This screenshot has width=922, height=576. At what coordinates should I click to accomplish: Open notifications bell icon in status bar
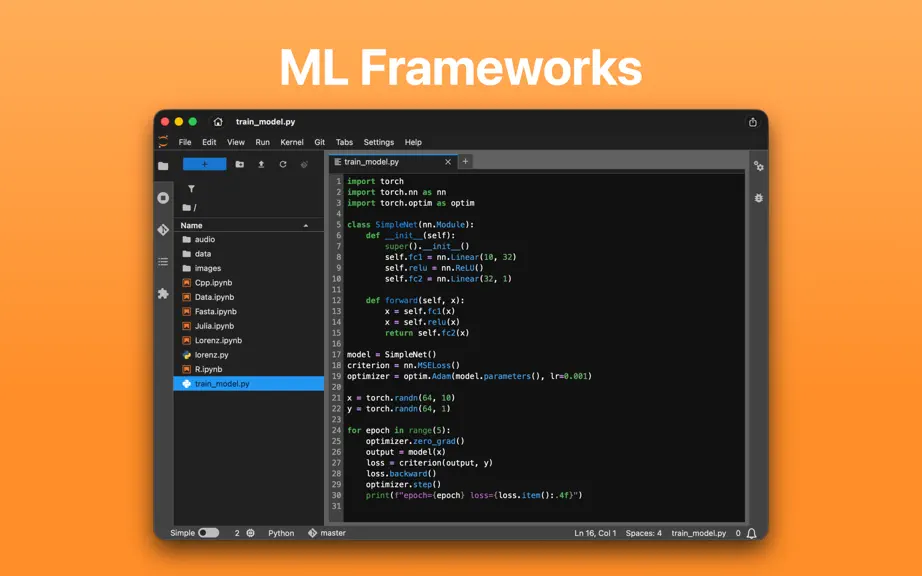tap(751, 533)
